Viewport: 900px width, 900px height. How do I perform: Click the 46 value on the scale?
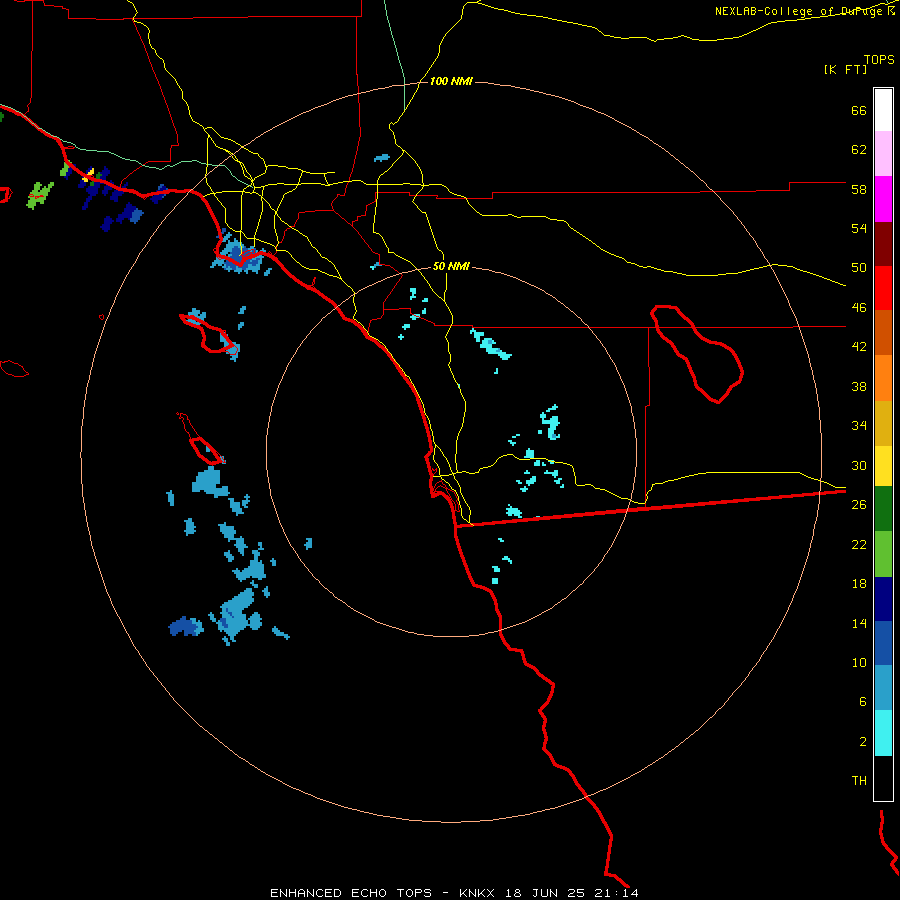pyautogui.click(x=859, y=308)
